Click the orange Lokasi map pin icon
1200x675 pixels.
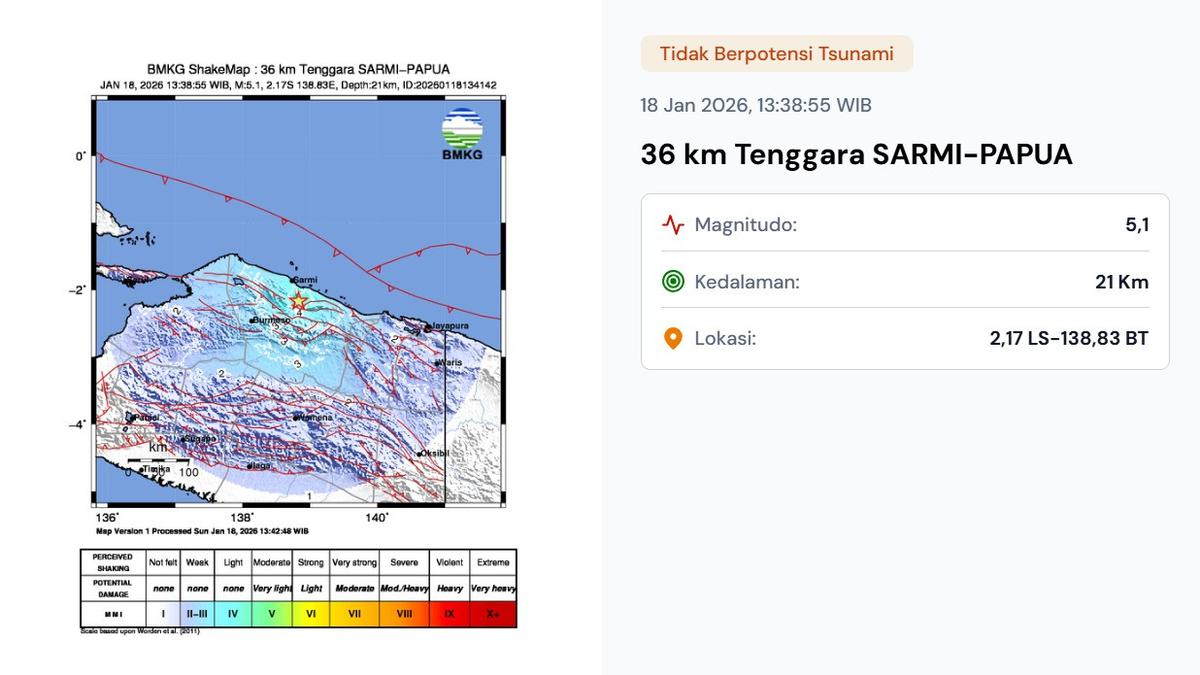pyautogui.click(x=670, y=338)
